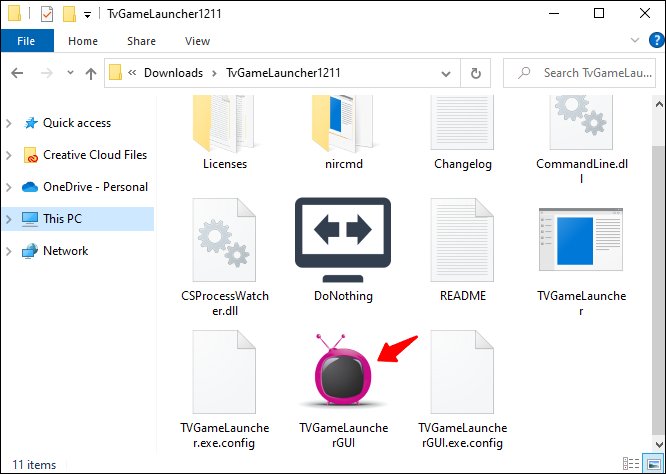Click the vertical scrollbar down arrow
Image resolution: width=666 pixels, height=474 pixels.
pos(659,445)
